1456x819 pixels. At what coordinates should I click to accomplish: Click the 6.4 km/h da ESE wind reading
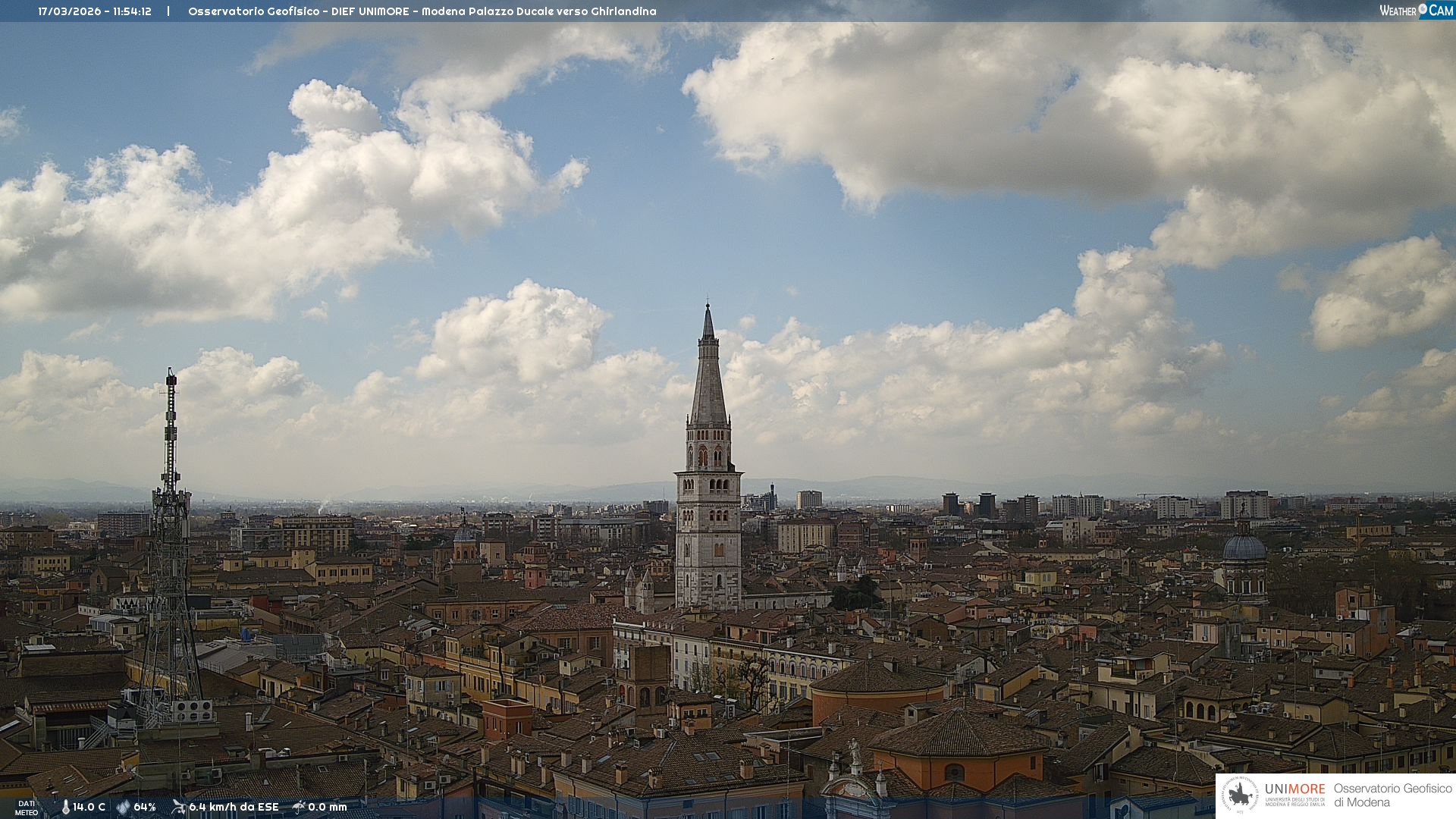(234, 807)
